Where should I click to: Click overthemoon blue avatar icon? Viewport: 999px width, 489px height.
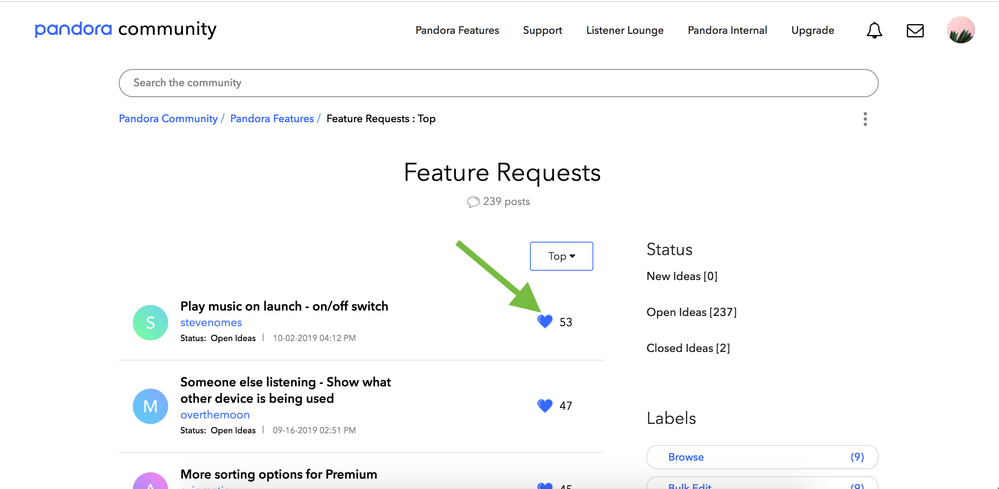[x=151, y=406]
